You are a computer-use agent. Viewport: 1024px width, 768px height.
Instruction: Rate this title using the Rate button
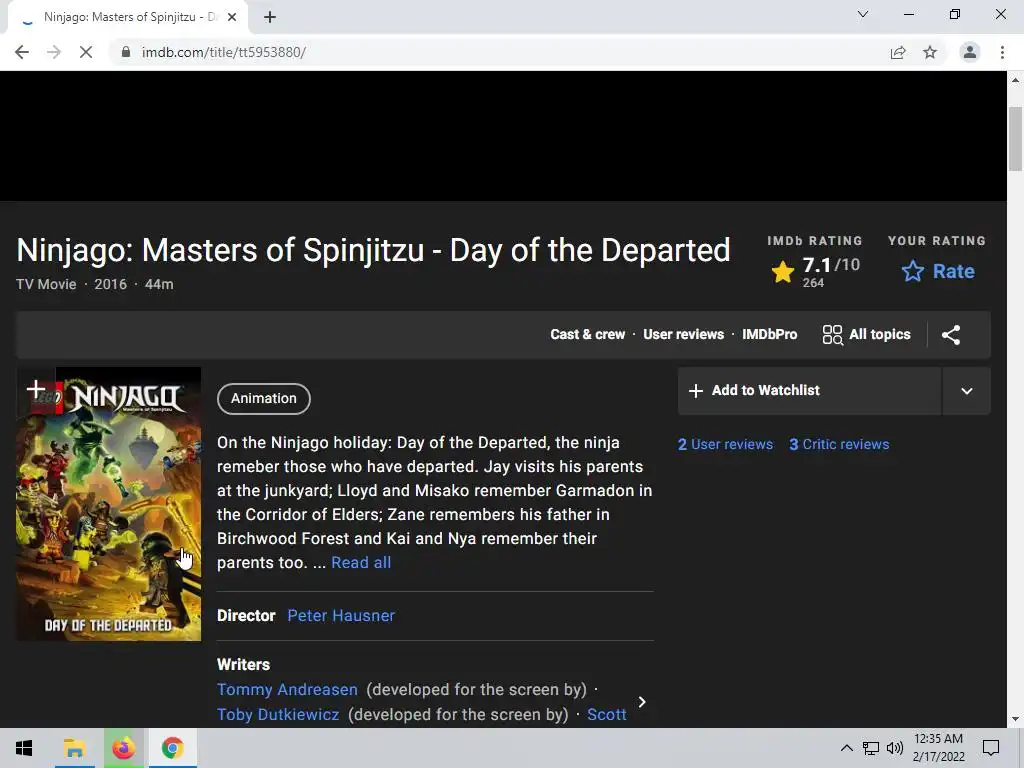pos(938,271)
